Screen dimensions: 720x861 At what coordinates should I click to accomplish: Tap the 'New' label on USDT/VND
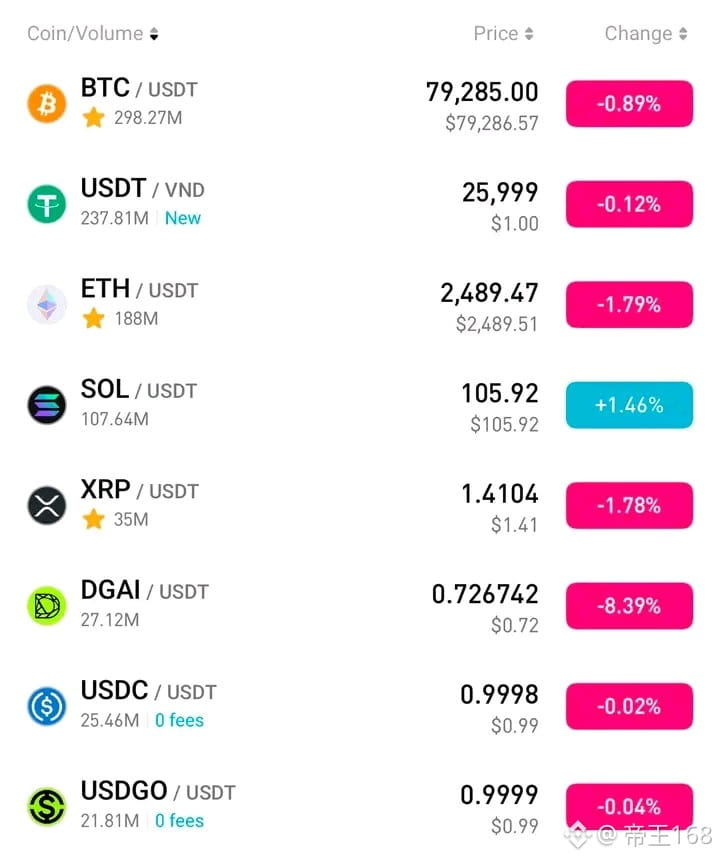click(x=183, y=218)
